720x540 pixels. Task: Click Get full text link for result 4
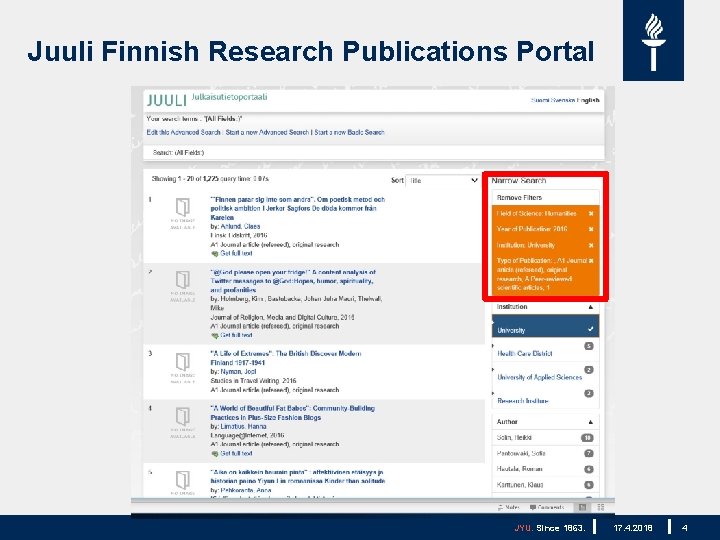236,453
